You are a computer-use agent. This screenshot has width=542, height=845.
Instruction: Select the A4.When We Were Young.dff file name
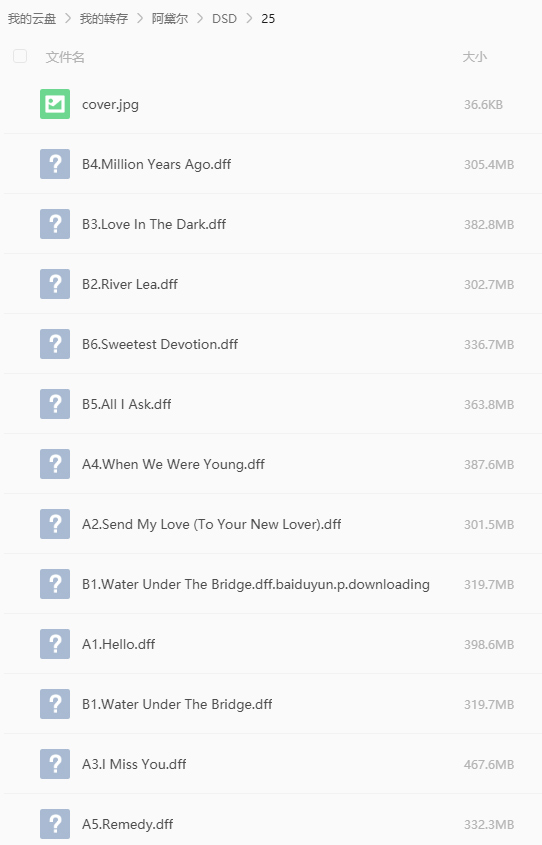[173, 465]
